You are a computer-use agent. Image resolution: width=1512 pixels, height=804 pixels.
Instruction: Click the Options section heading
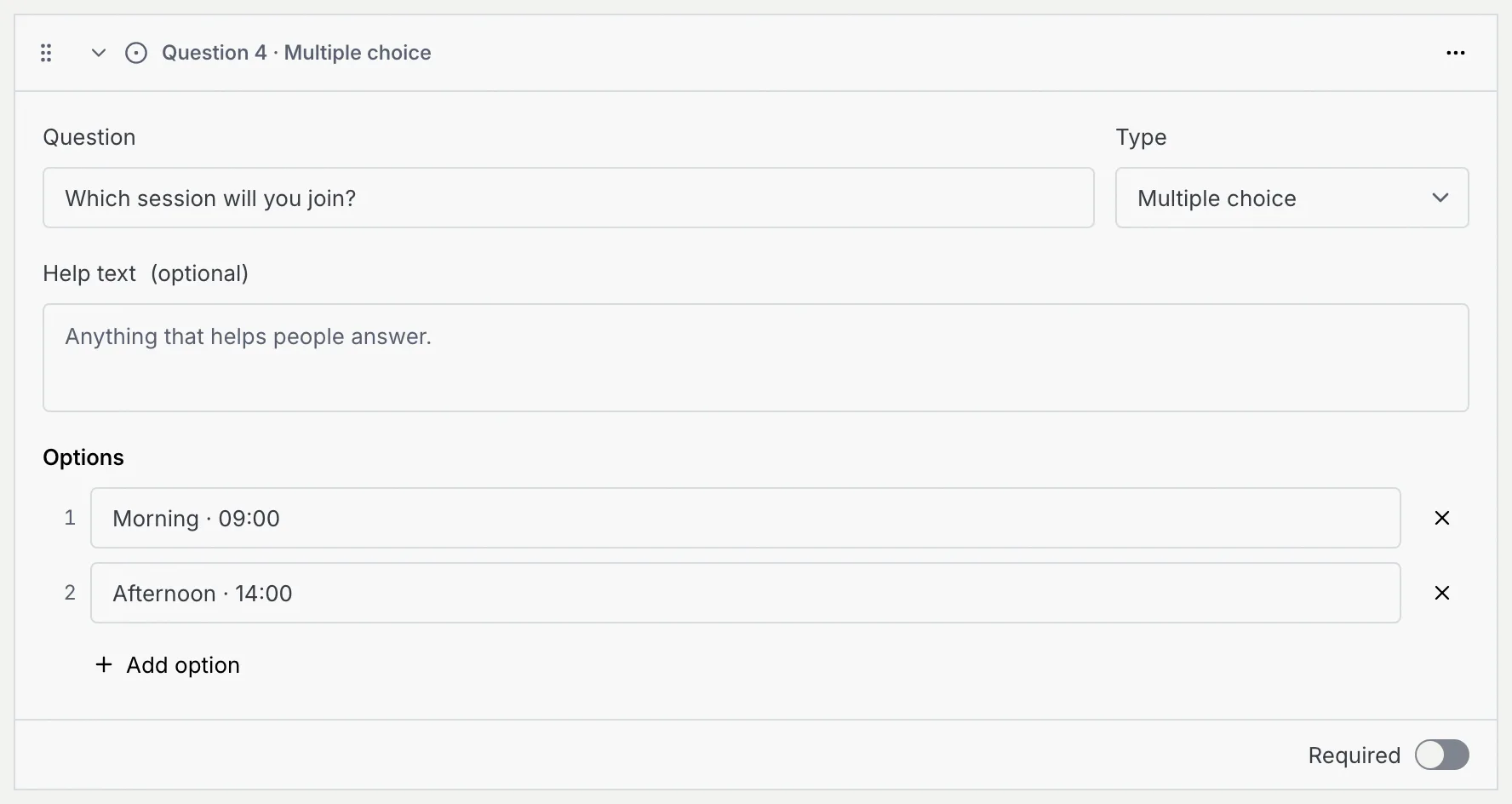click(x=83, y=457)
